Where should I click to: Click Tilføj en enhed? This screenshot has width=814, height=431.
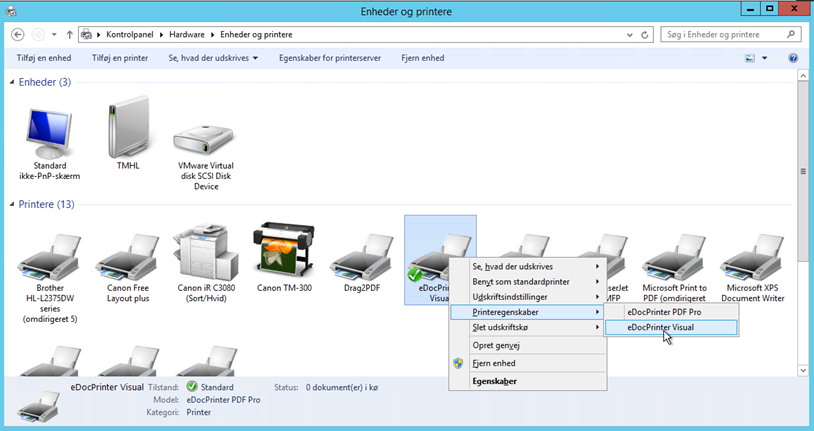[44, 58]
